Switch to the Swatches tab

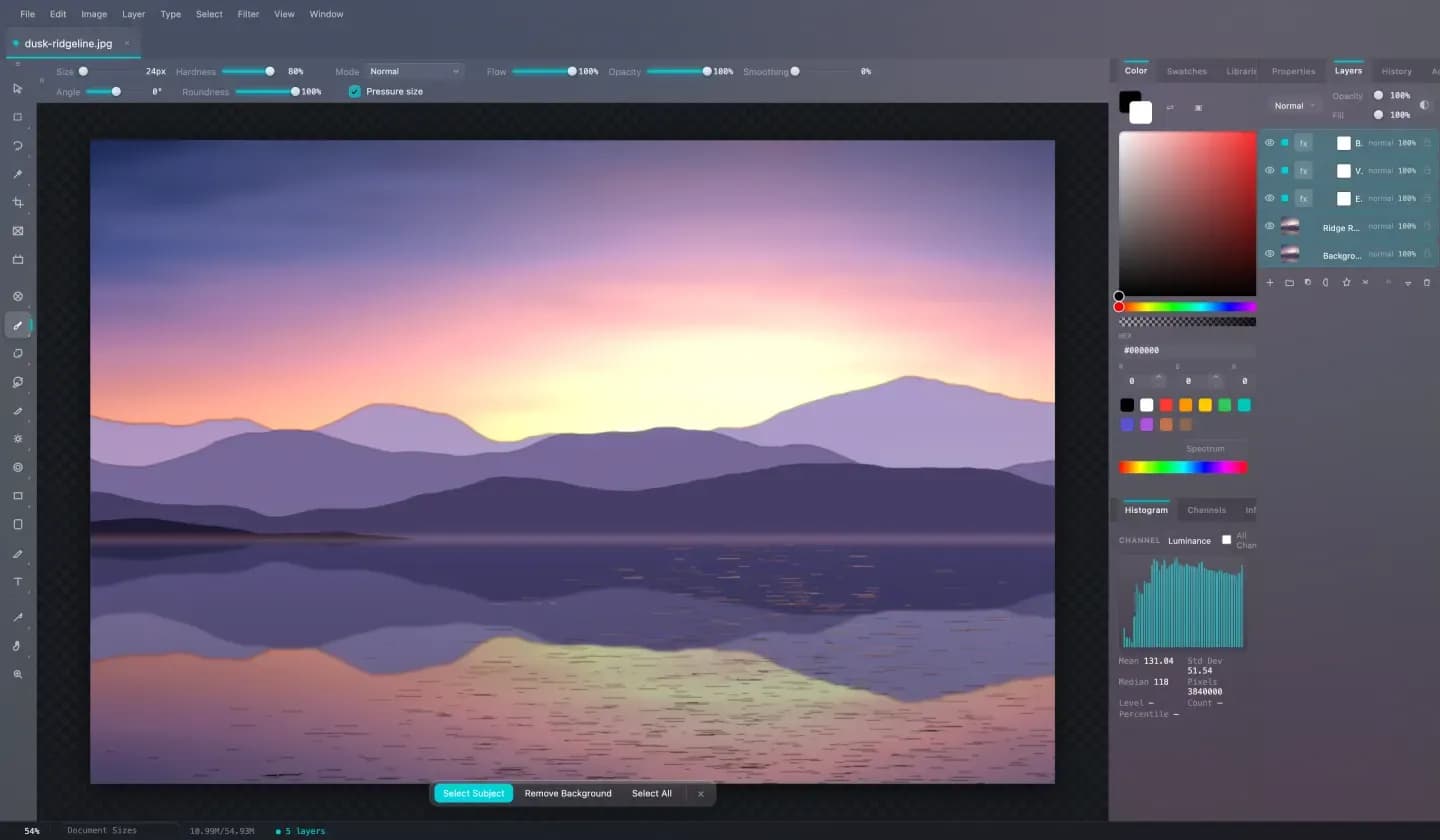click(x=1187, y=71)
